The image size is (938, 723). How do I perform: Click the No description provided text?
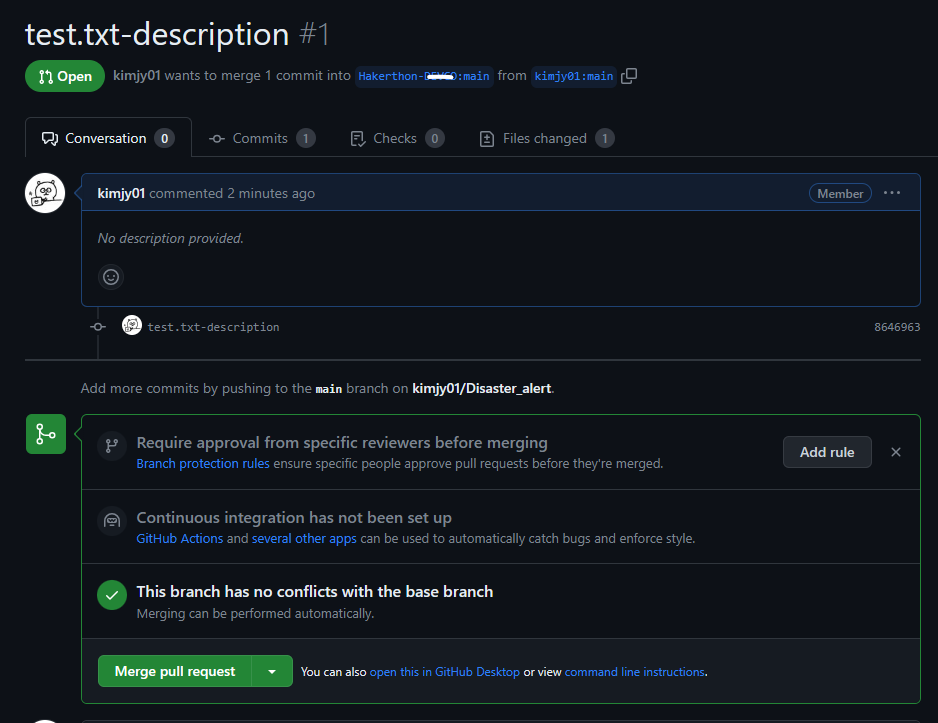pyautogui.click(x=170, y=238)
